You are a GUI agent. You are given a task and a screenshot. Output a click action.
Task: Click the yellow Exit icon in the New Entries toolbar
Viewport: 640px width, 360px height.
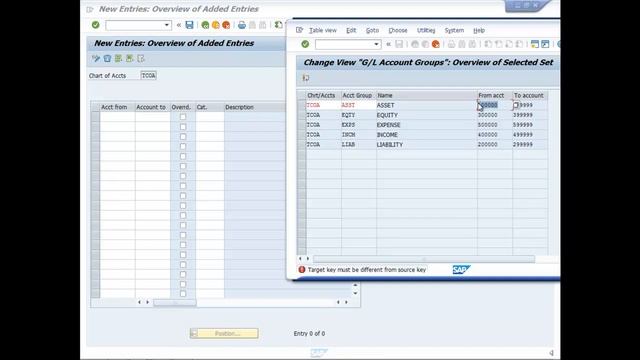pos(216,25)
